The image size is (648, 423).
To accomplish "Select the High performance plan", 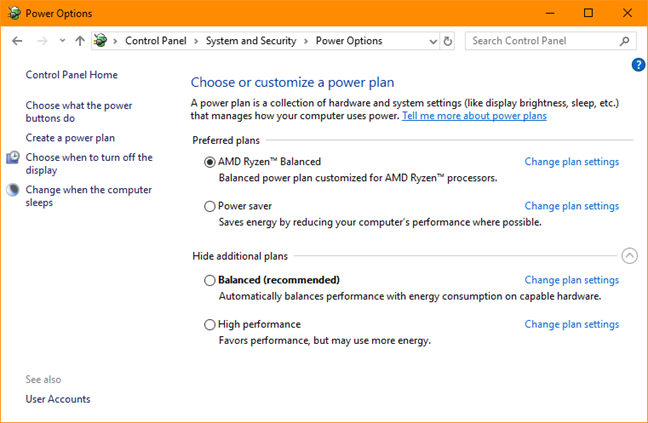I will coord(210,325).
